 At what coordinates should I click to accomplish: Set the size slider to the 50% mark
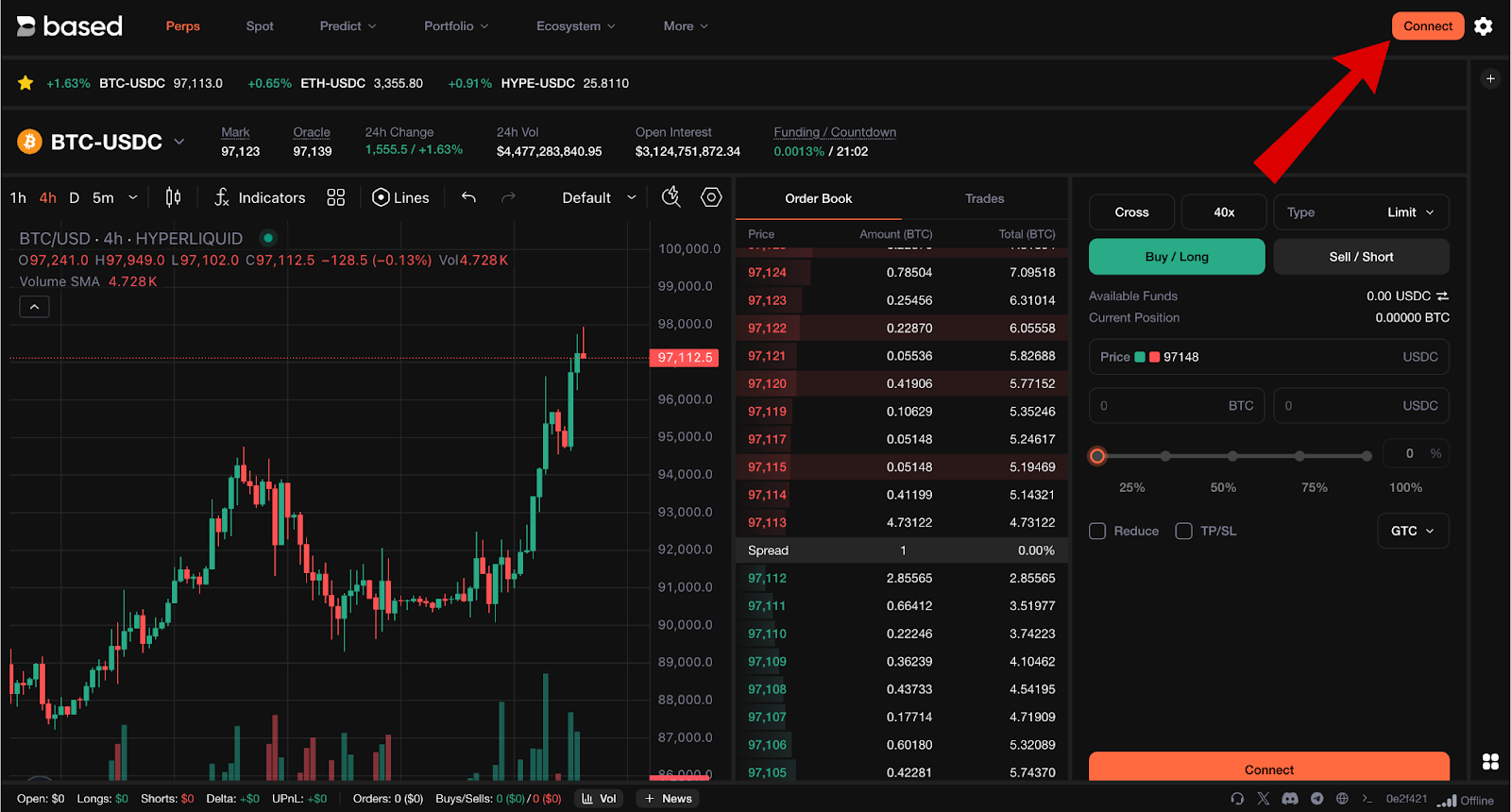[x=1232, y=456]
